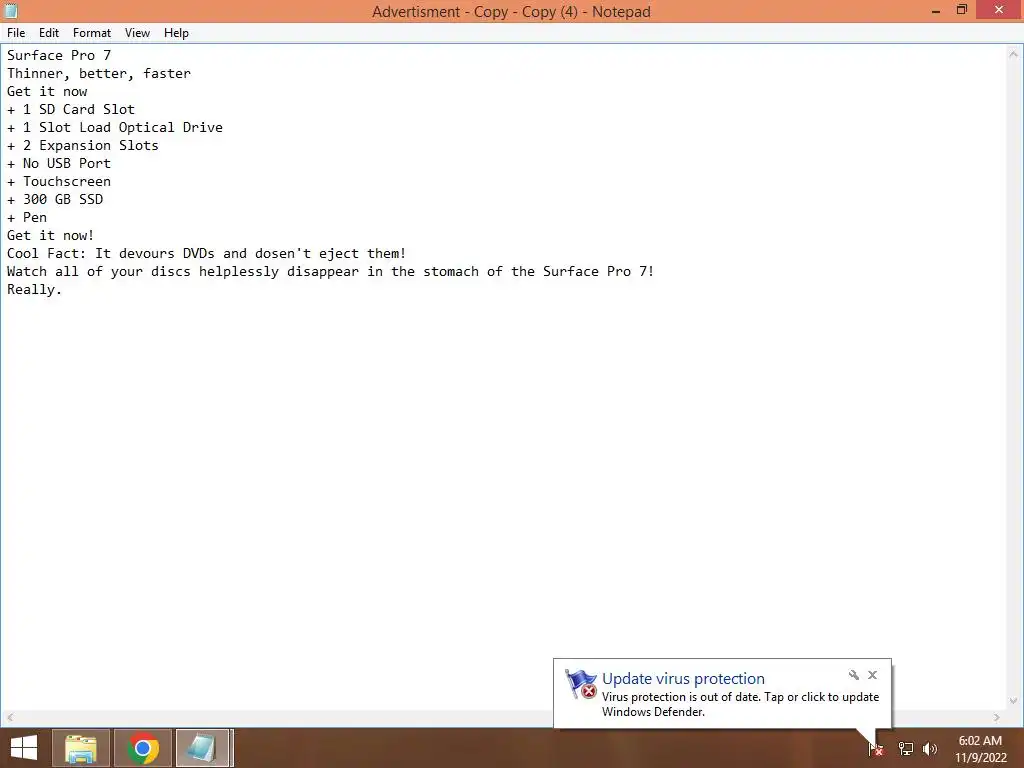Open the Edit menu
The height and width of the screenshot is (768, 1024).
point(49,33)
